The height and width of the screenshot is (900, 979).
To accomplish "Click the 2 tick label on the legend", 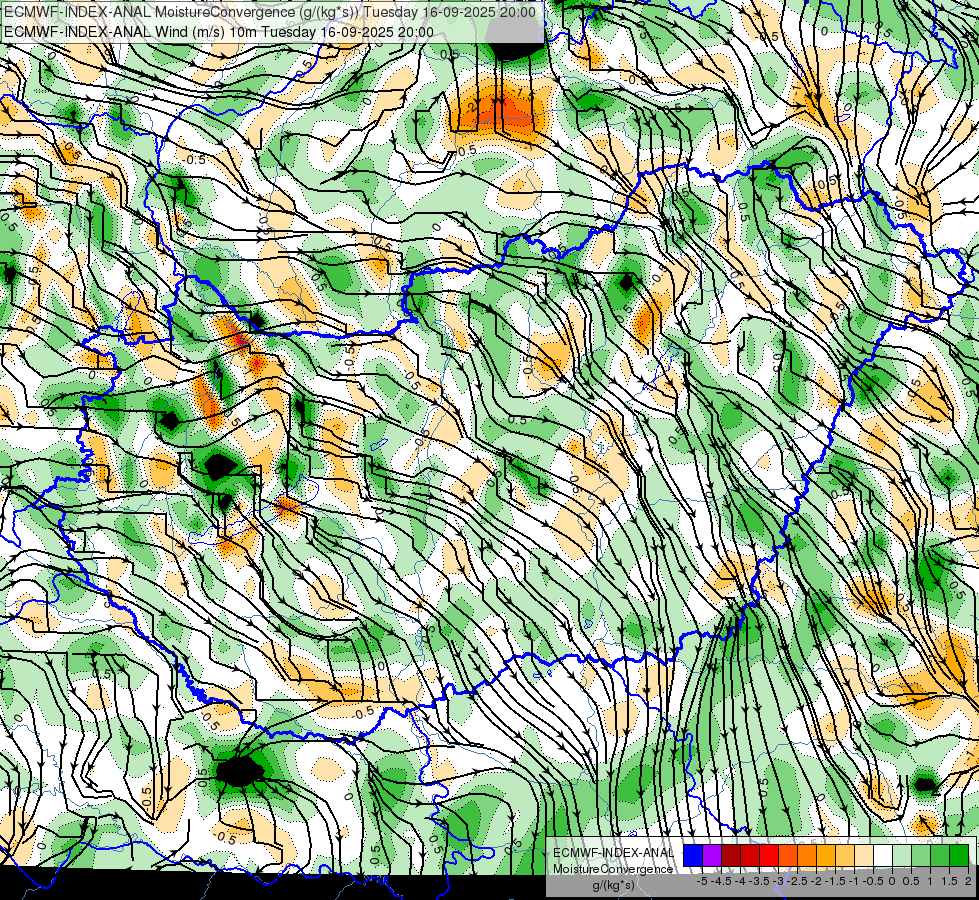I will [968, 881].
